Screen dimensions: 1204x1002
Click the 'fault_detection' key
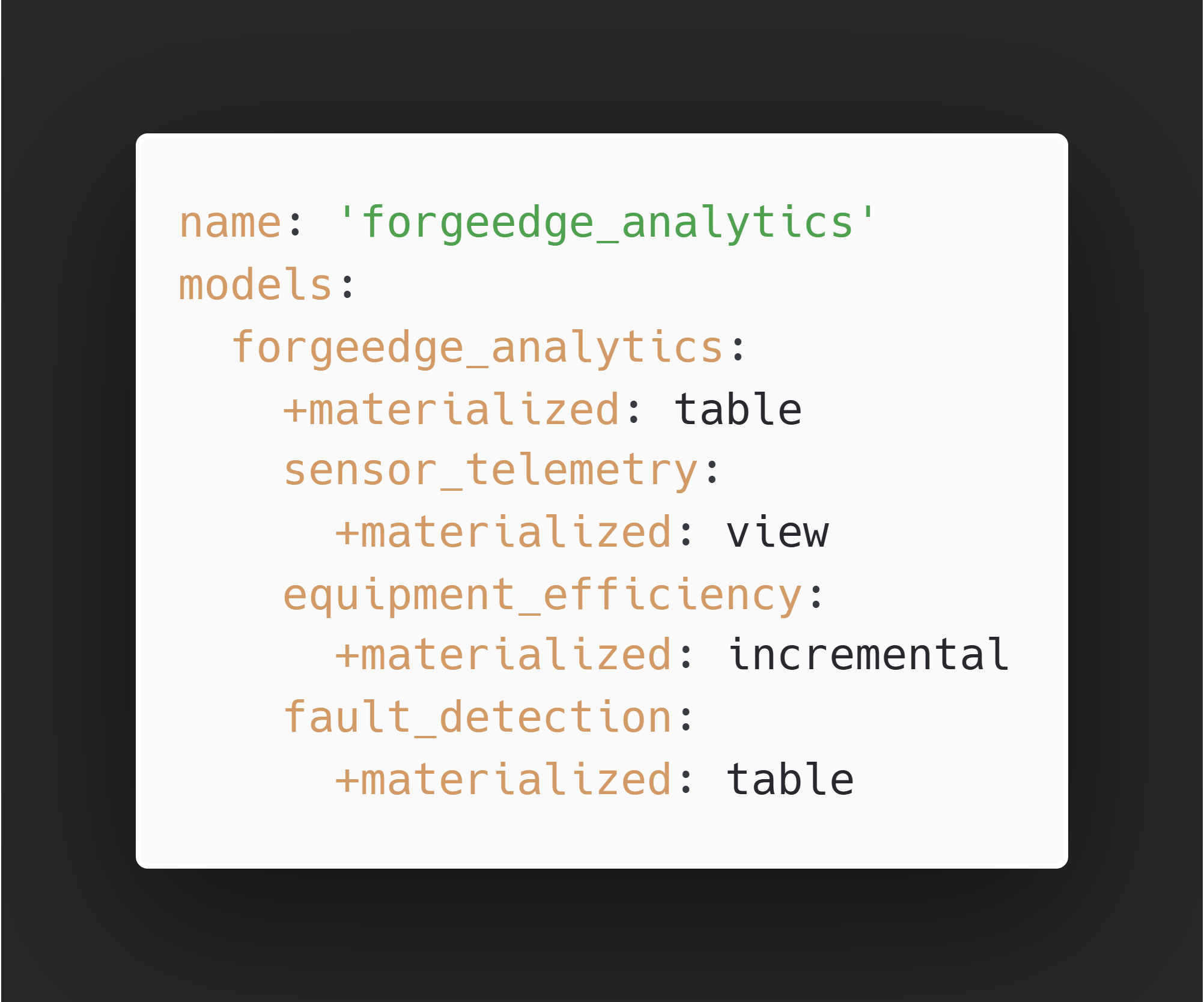478,717
